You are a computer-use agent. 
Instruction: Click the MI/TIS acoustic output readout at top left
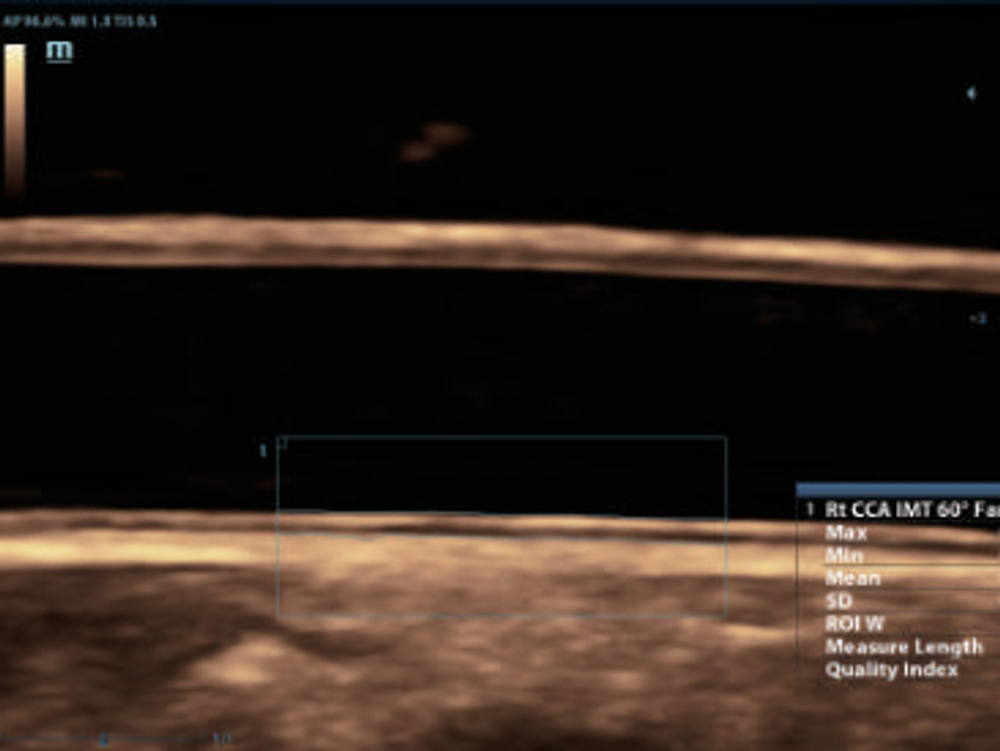coord(80,21)
